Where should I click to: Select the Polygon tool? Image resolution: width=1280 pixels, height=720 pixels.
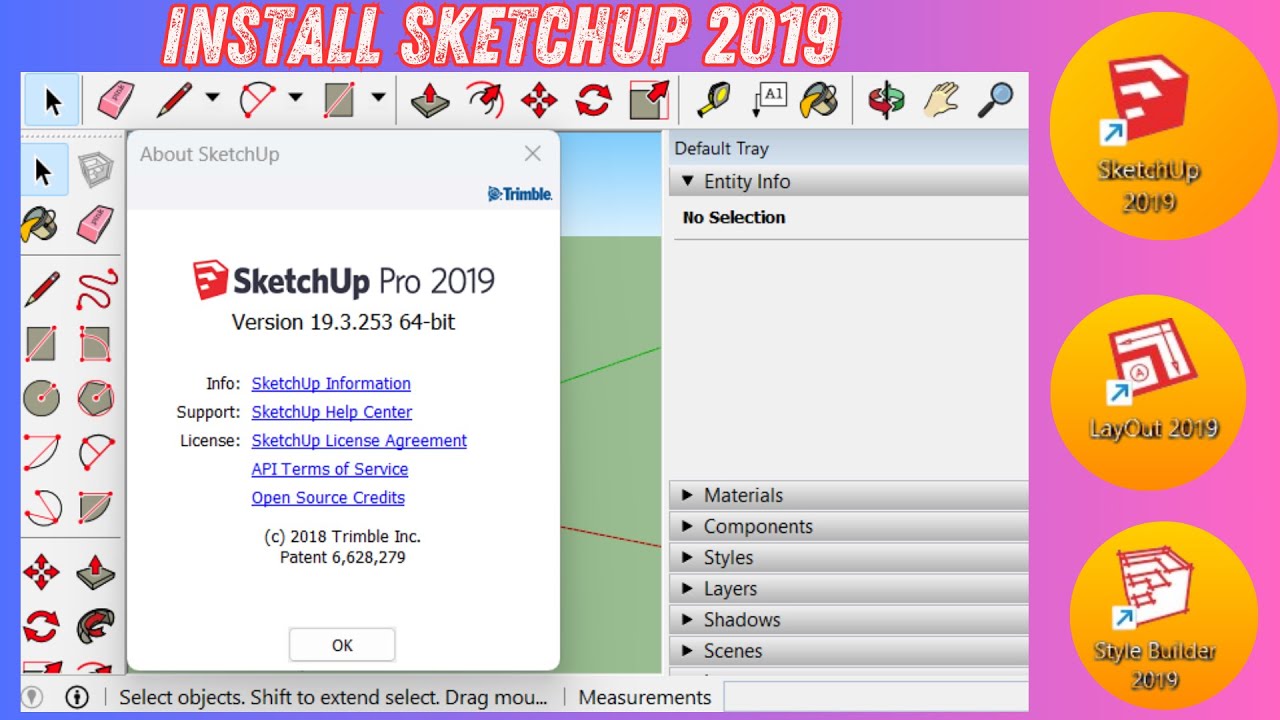(x=96, y=398)
